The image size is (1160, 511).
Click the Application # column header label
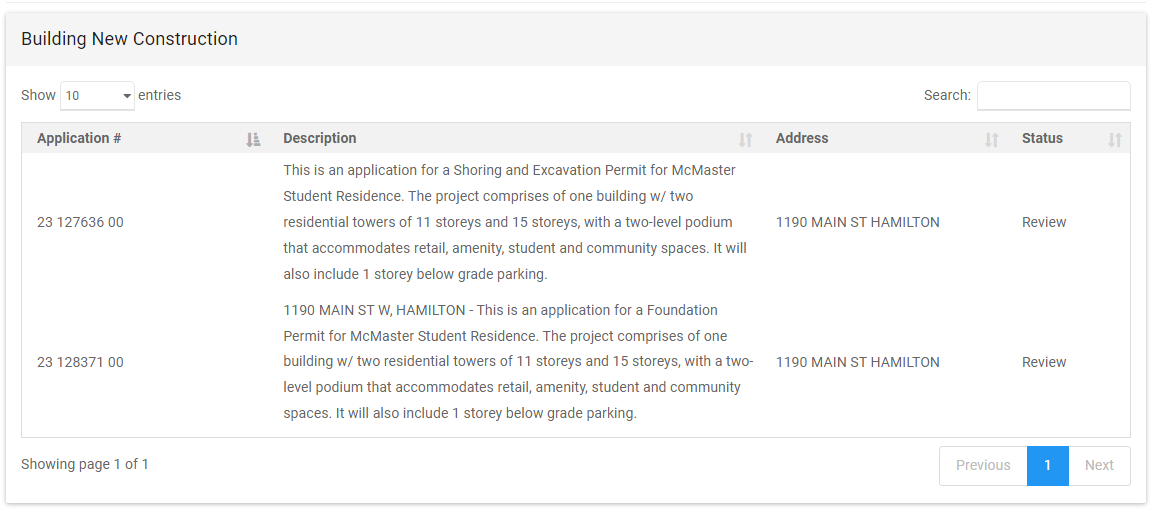click(x=79, y=139)
